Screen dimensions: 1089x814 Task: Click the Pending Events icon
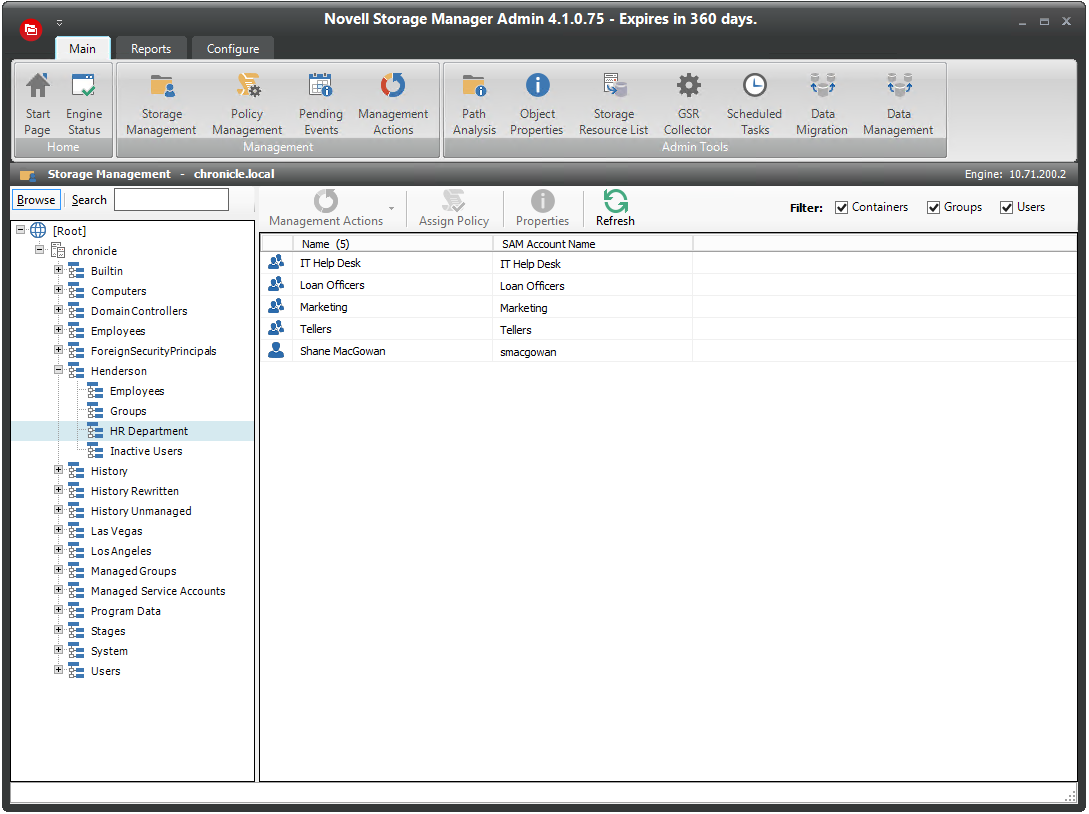pyautogui.click(x=320, y=104)
